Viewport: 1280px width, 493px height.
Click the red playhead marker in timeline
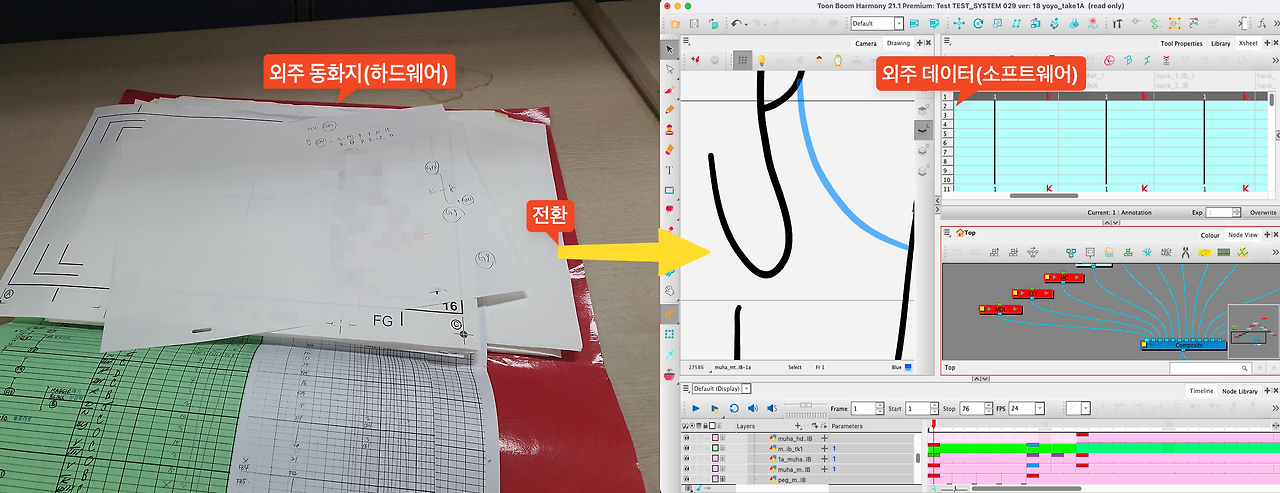point(933,424)
